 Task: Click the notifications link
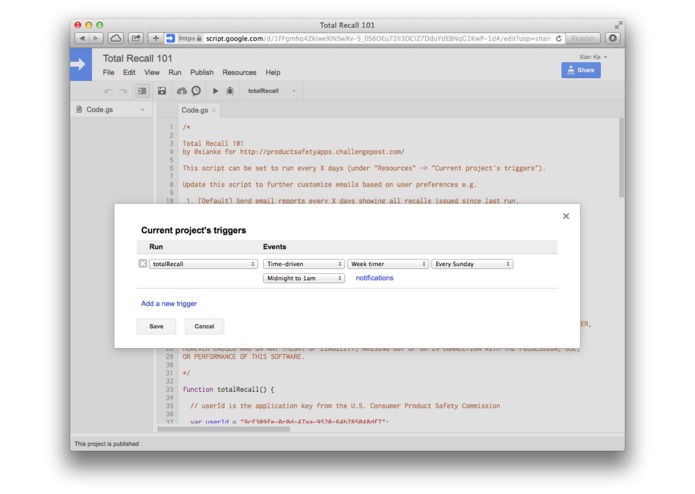(374, 278)
